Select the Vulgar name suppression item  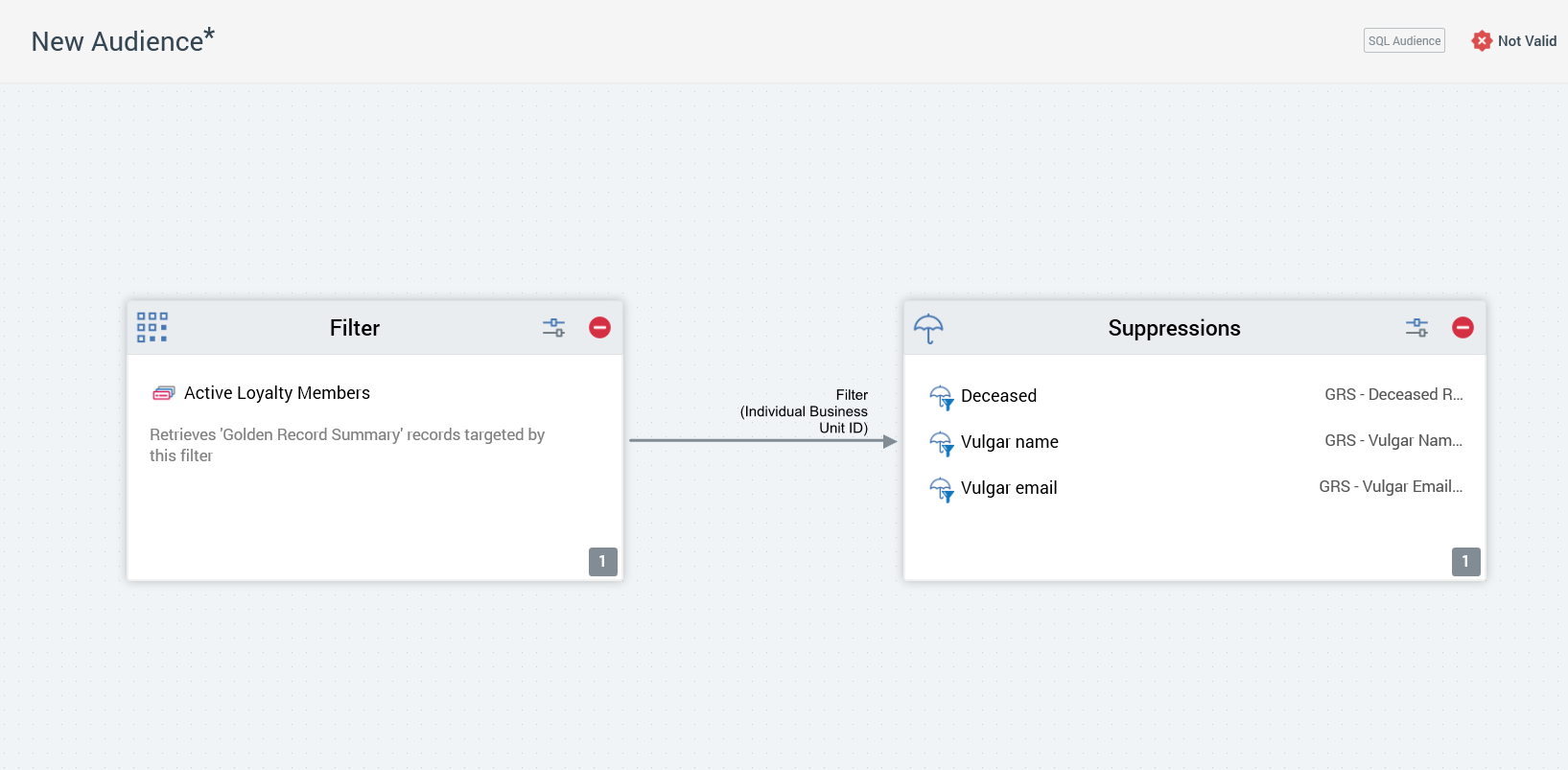point(1009,442)
